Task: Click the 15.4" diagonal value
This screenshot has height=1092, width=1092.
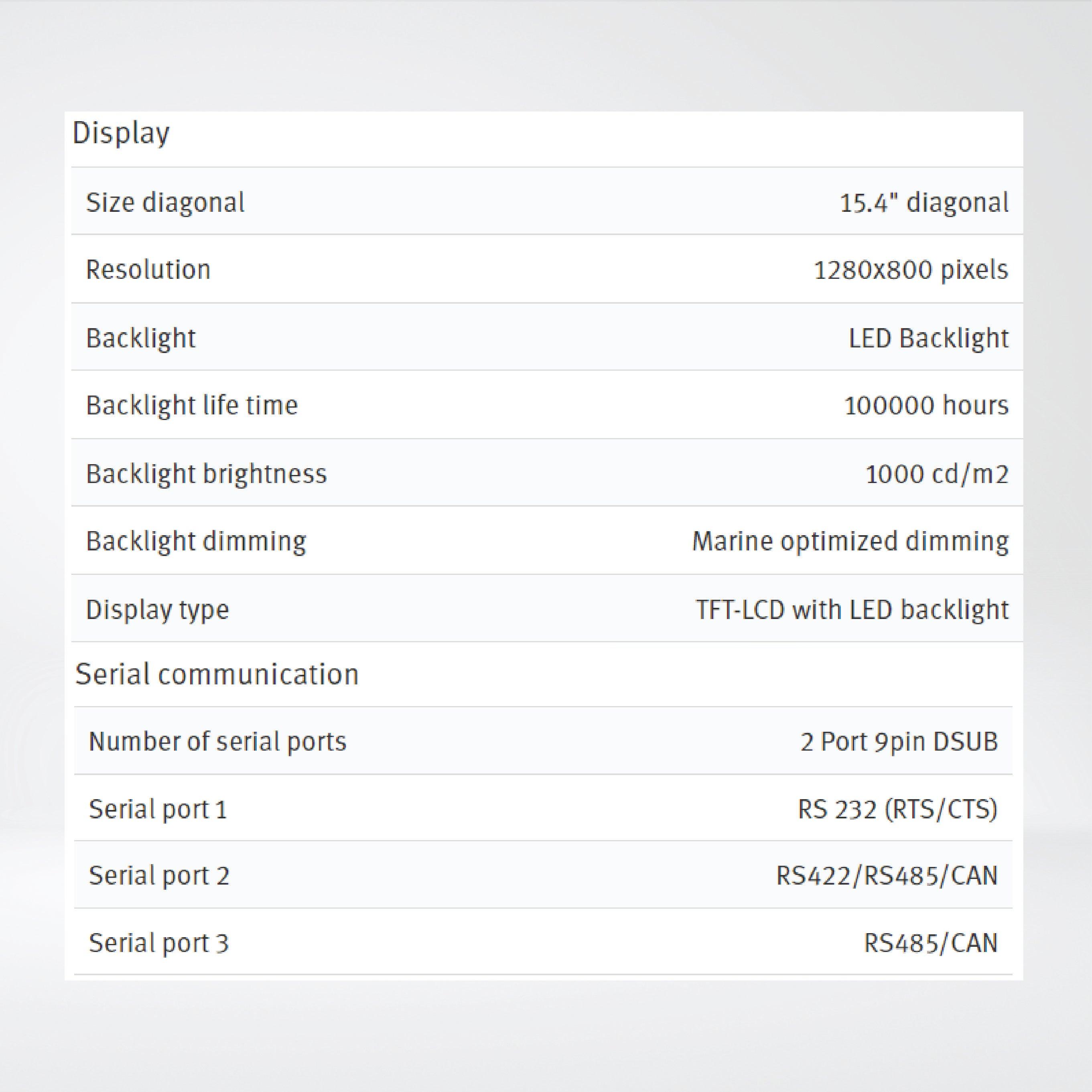Action: tap(924, 202)
